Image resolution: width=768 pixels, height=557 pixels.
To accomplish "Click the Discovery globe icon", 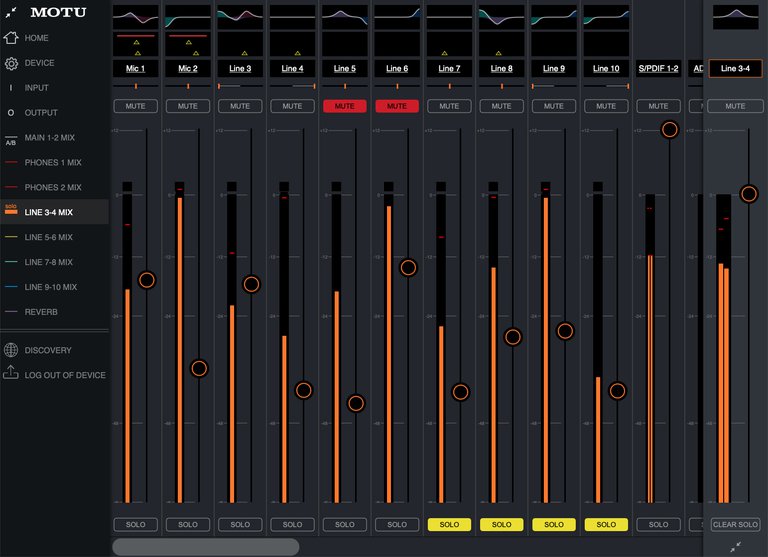I will pos(12,350).
